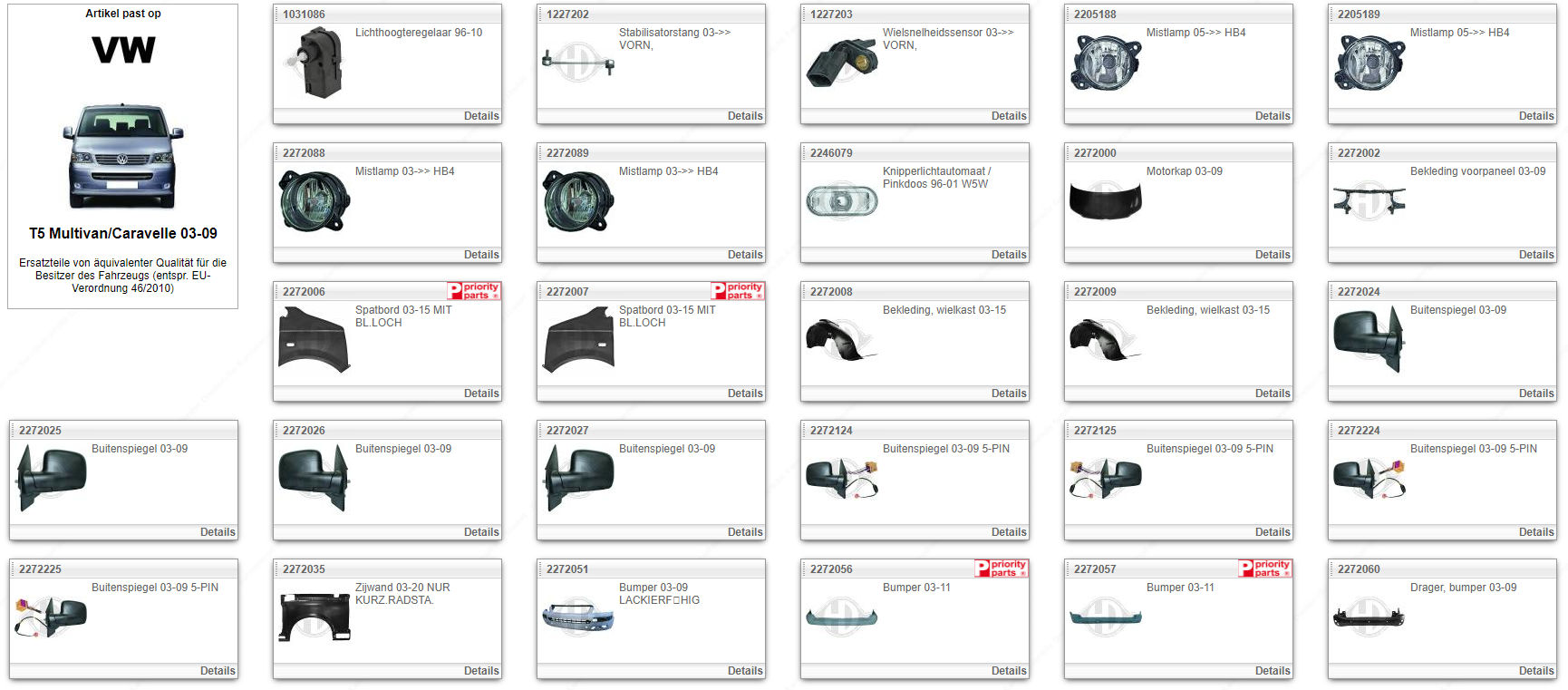Select the Motorkap 2272000 hood image
Screen dimensions: 1568x690
pos(1105,200)
